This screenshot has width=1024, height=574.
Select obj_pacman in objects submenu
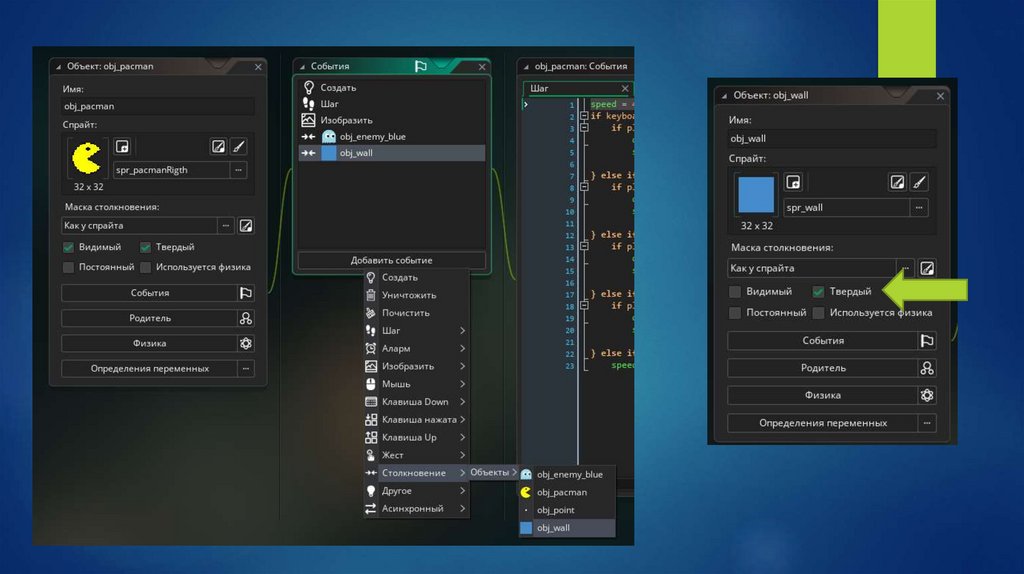click(567, 492)
